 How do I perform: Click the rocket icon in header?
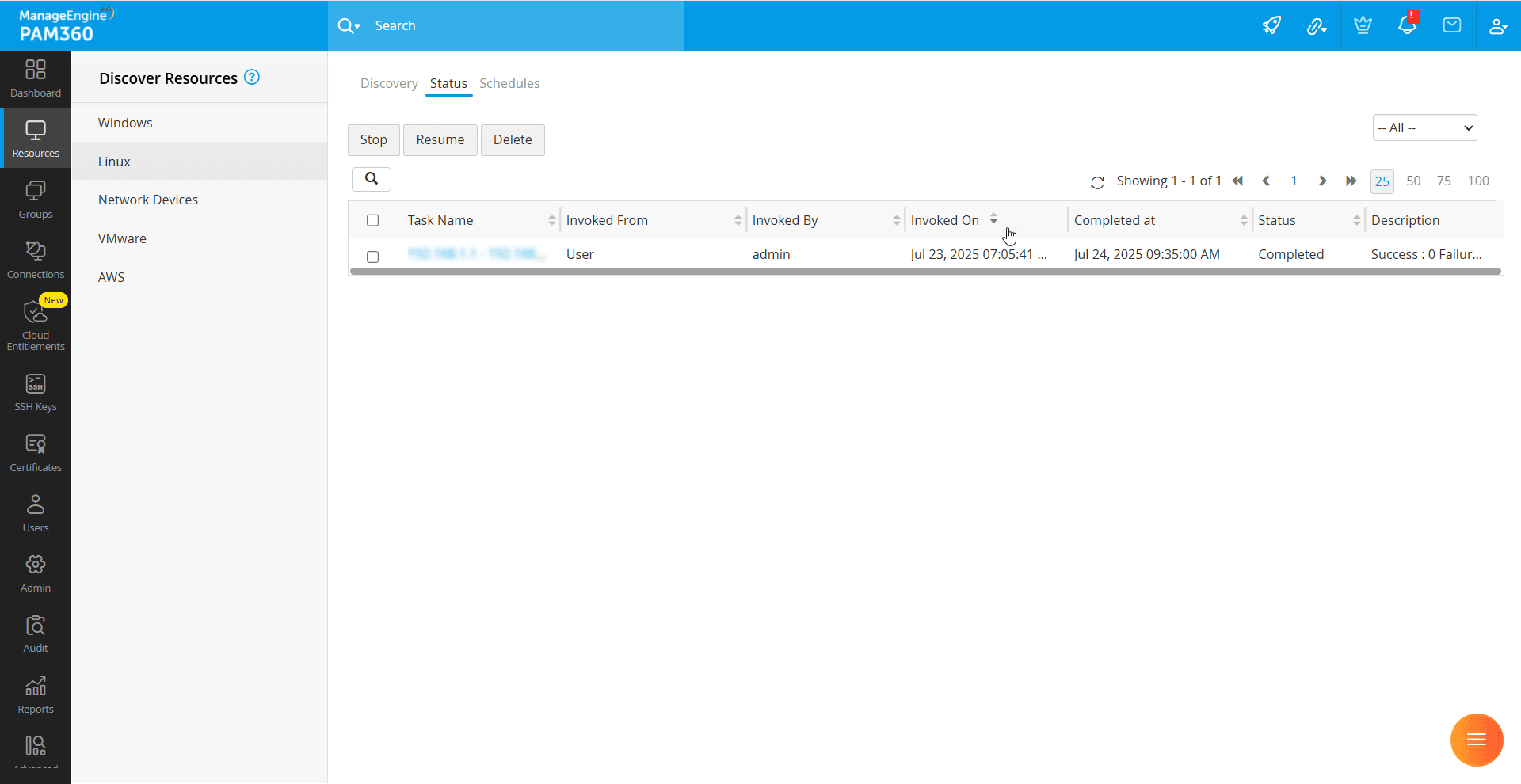click(x=1271, y=25)
